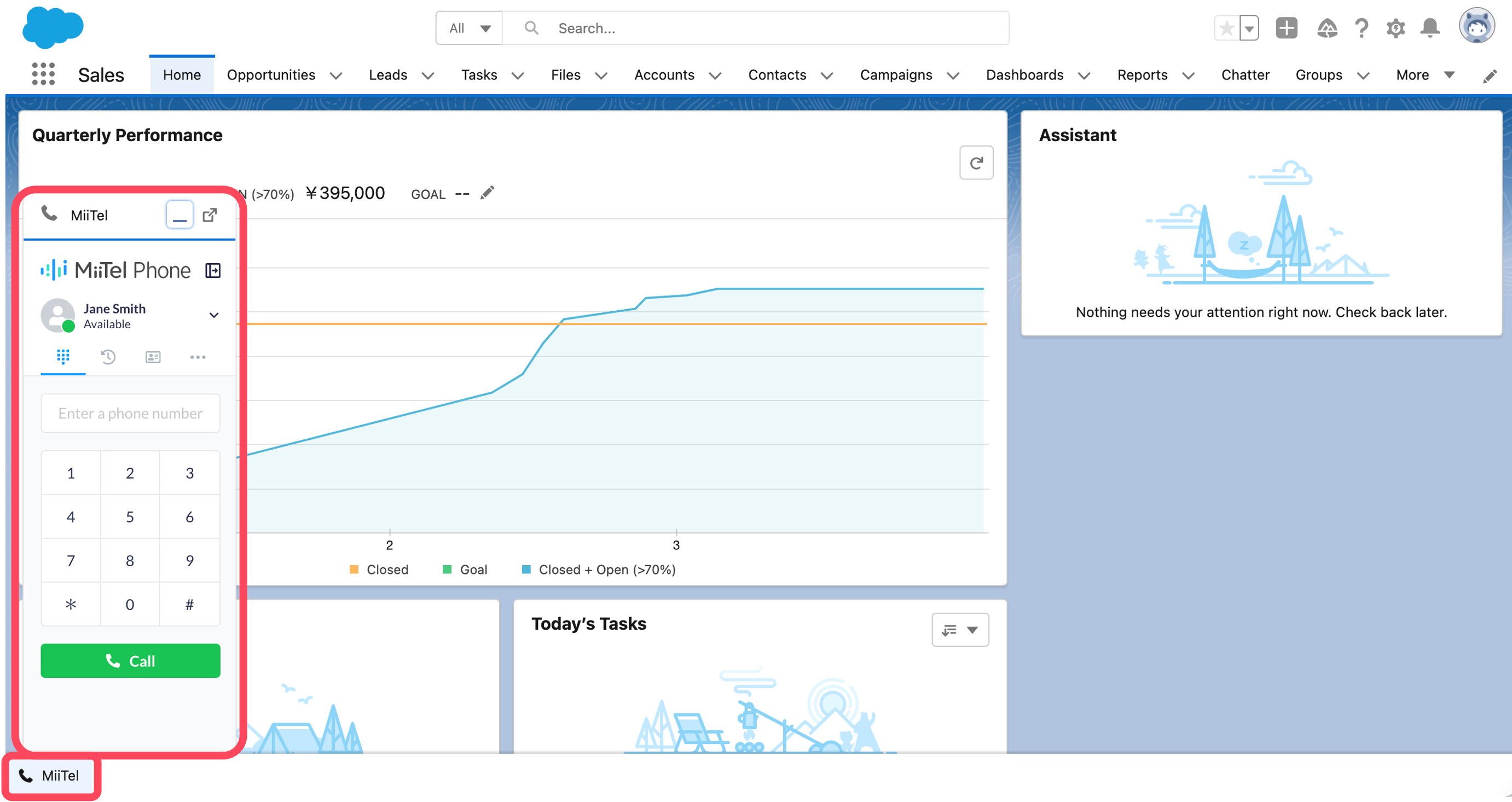The height and width of the screenshot is (802, 1512).
Task: Click the global Search box
Action: [x=756, y=28]
